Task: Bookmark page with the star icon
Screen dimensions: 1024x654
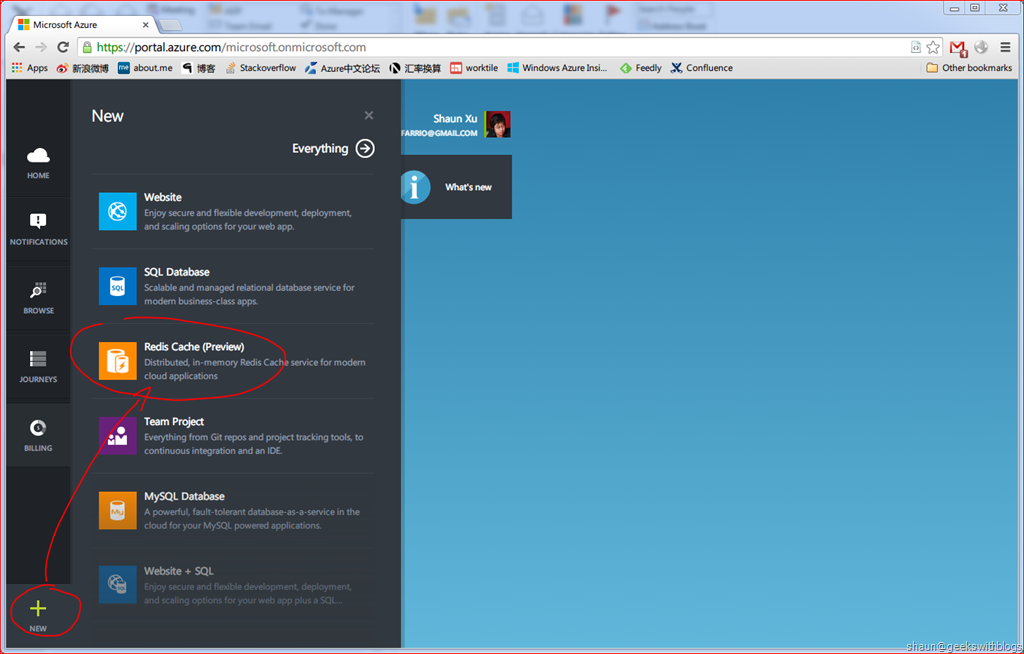Action: [933, 47]
